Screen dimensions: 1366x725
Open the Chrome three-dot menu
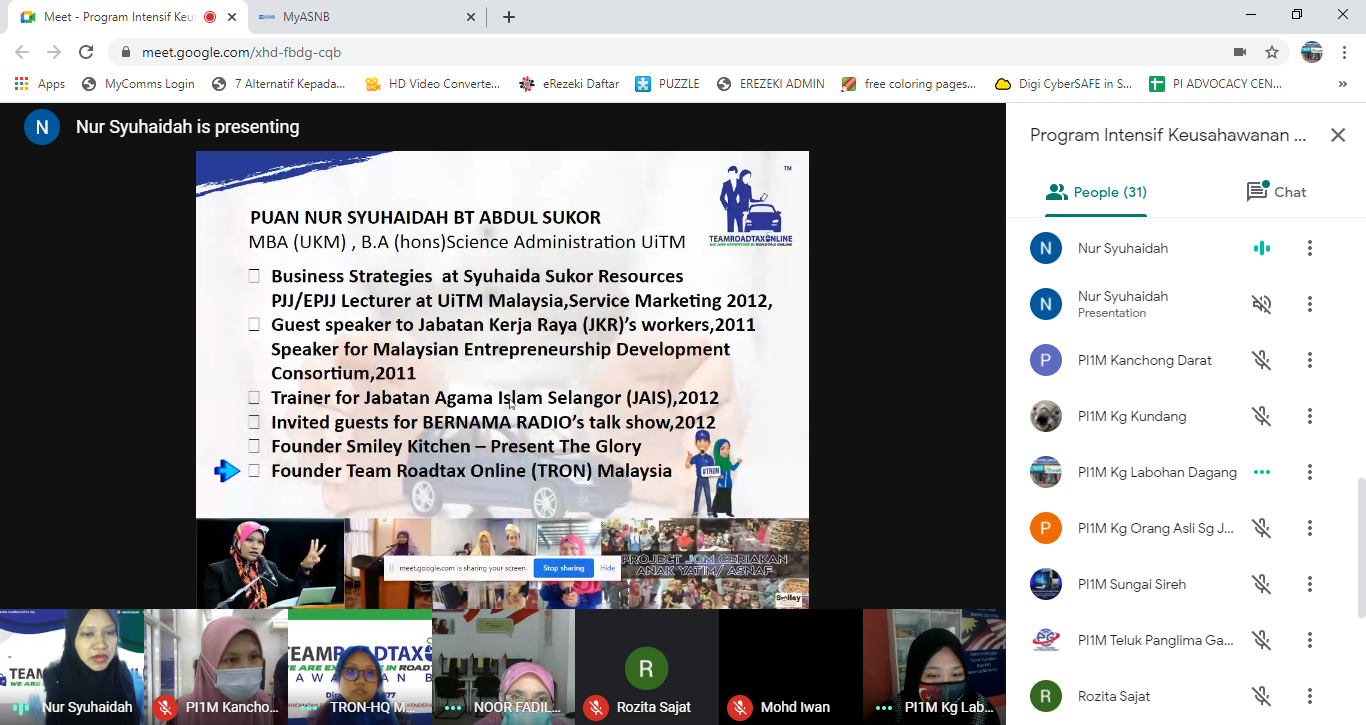[1344, 52]
